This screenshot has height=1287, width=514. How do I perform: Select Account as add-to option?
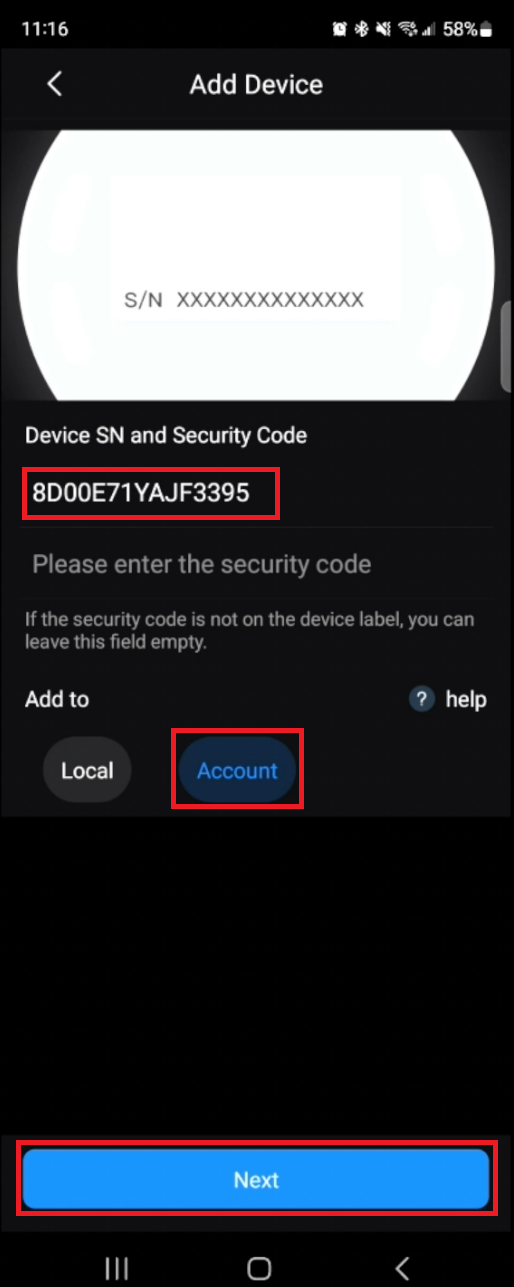click(x=237, y=771)
